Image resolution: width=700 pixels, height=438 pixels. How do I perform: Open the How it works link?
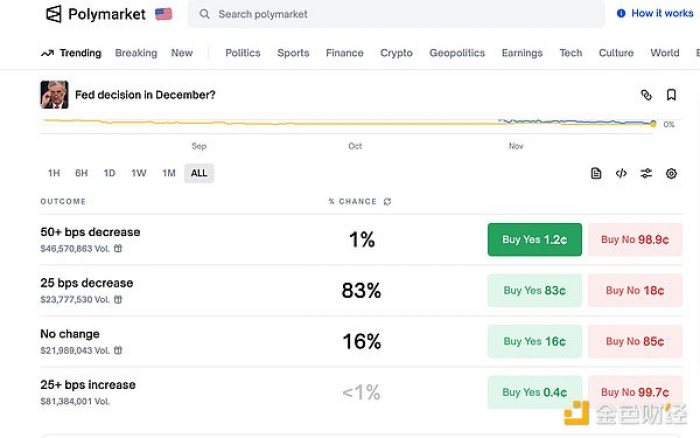coord(655,14)
